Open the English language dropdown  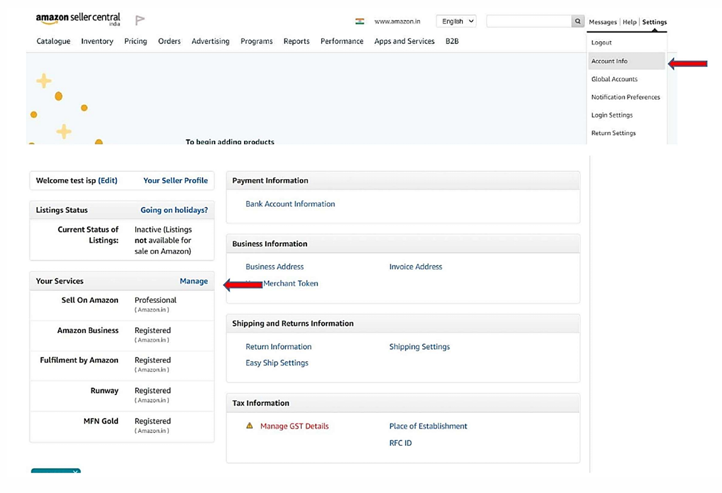(x=456, y=21)
